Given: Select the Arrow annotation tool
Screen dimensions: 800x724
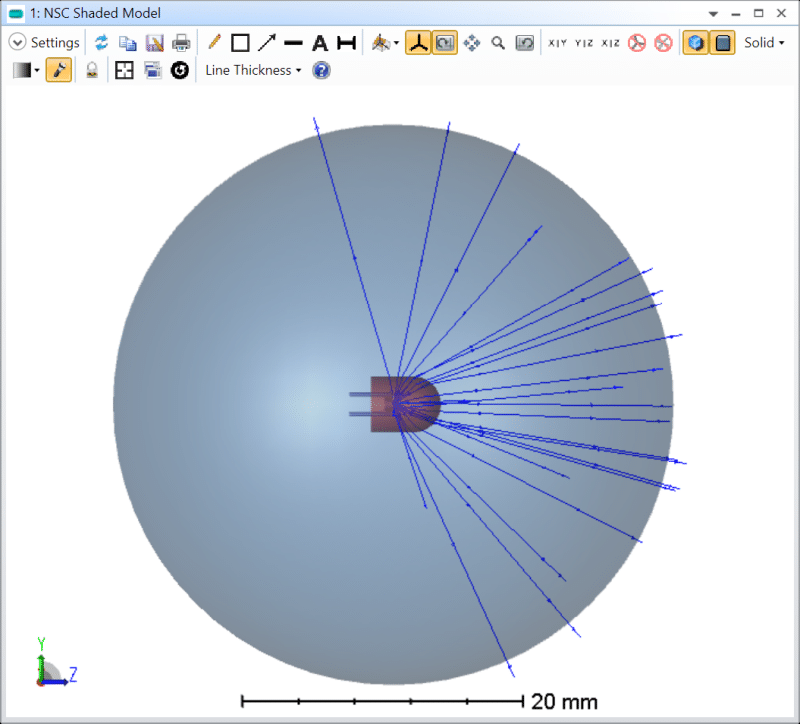Looking at the screenshot, I should [266, 43].
